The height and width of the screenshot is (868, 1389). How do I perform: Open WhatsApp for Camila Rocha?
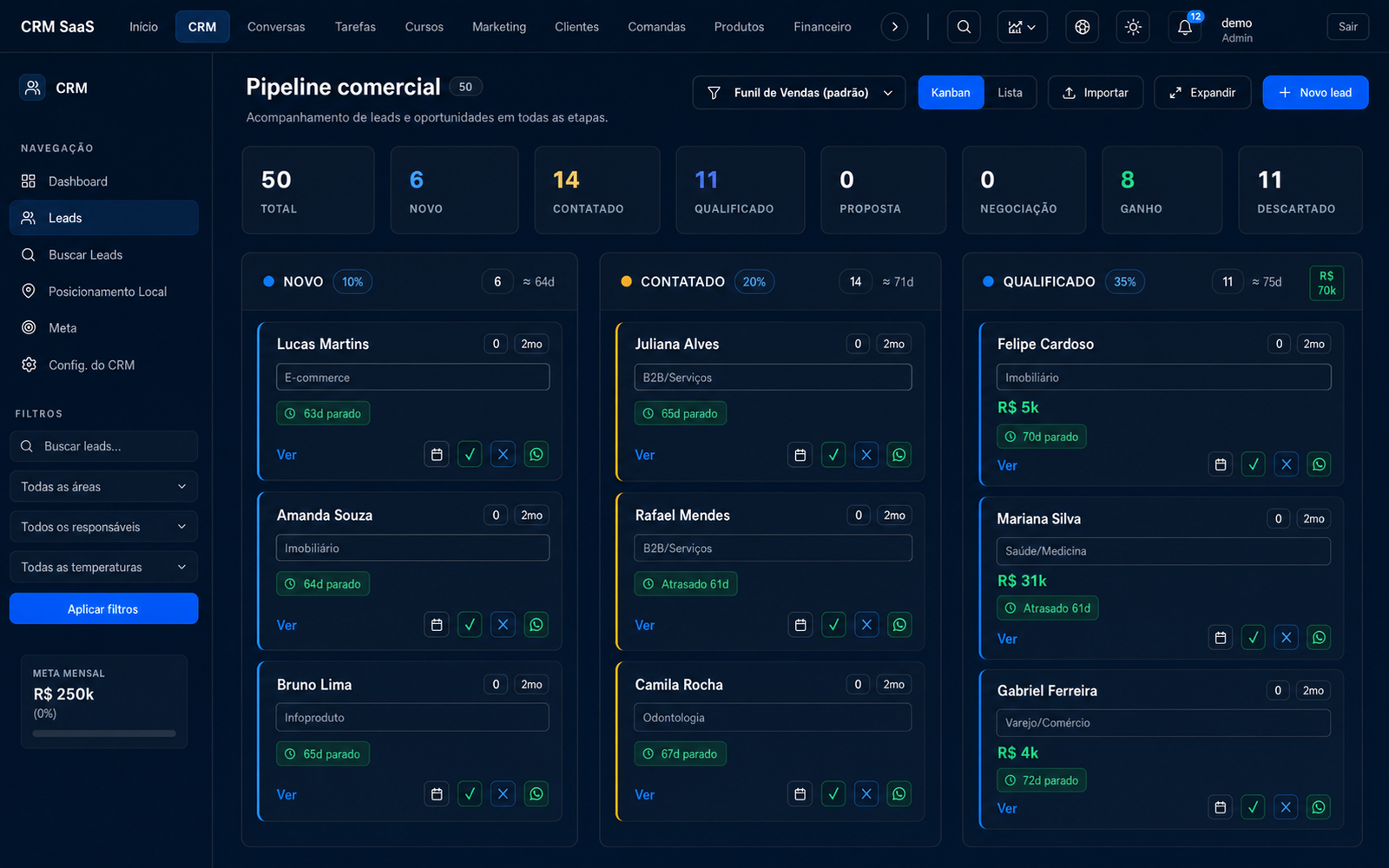(x=899, y=793)
